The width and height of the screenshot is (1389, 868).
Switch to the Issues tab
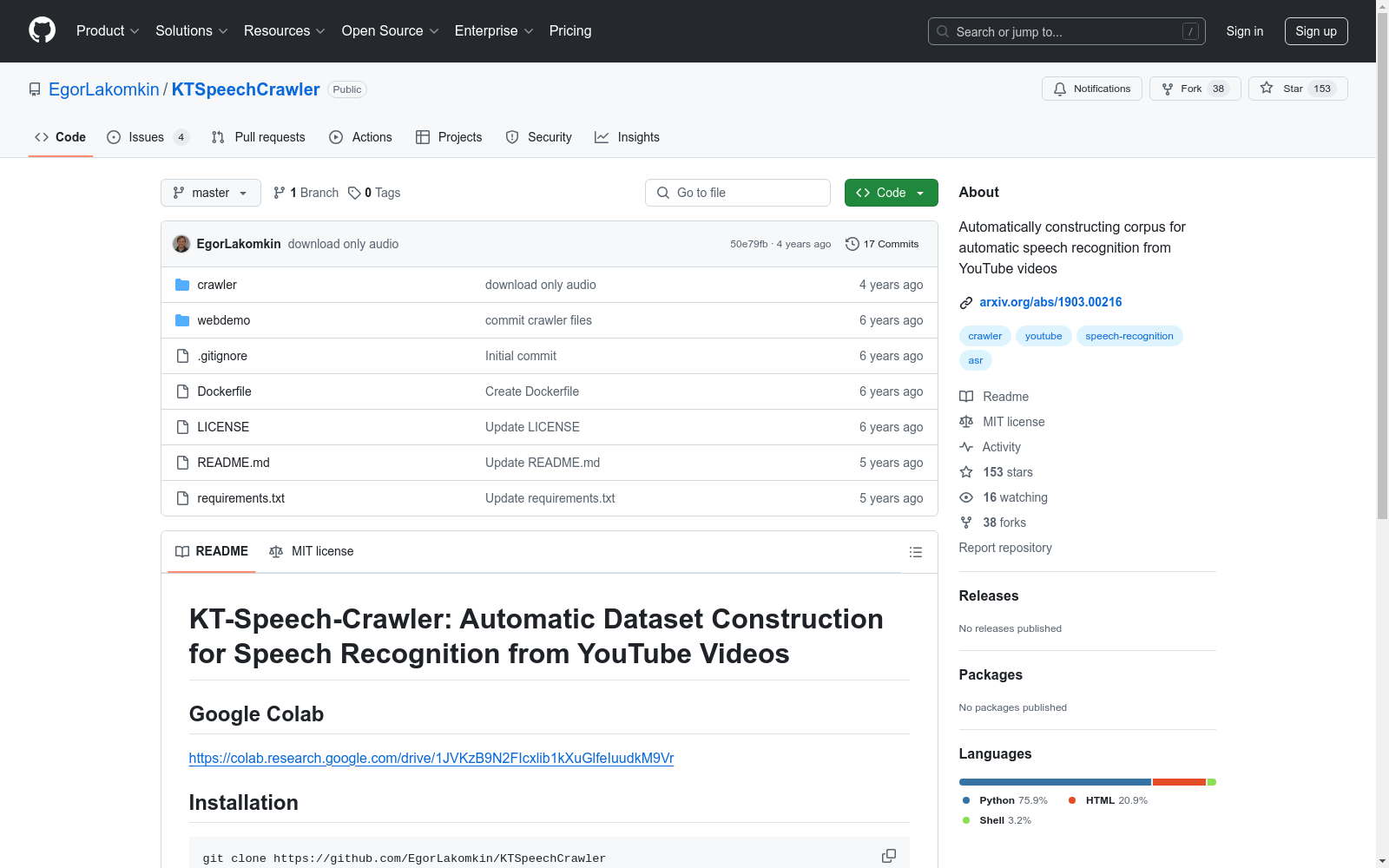coord(148,137)
